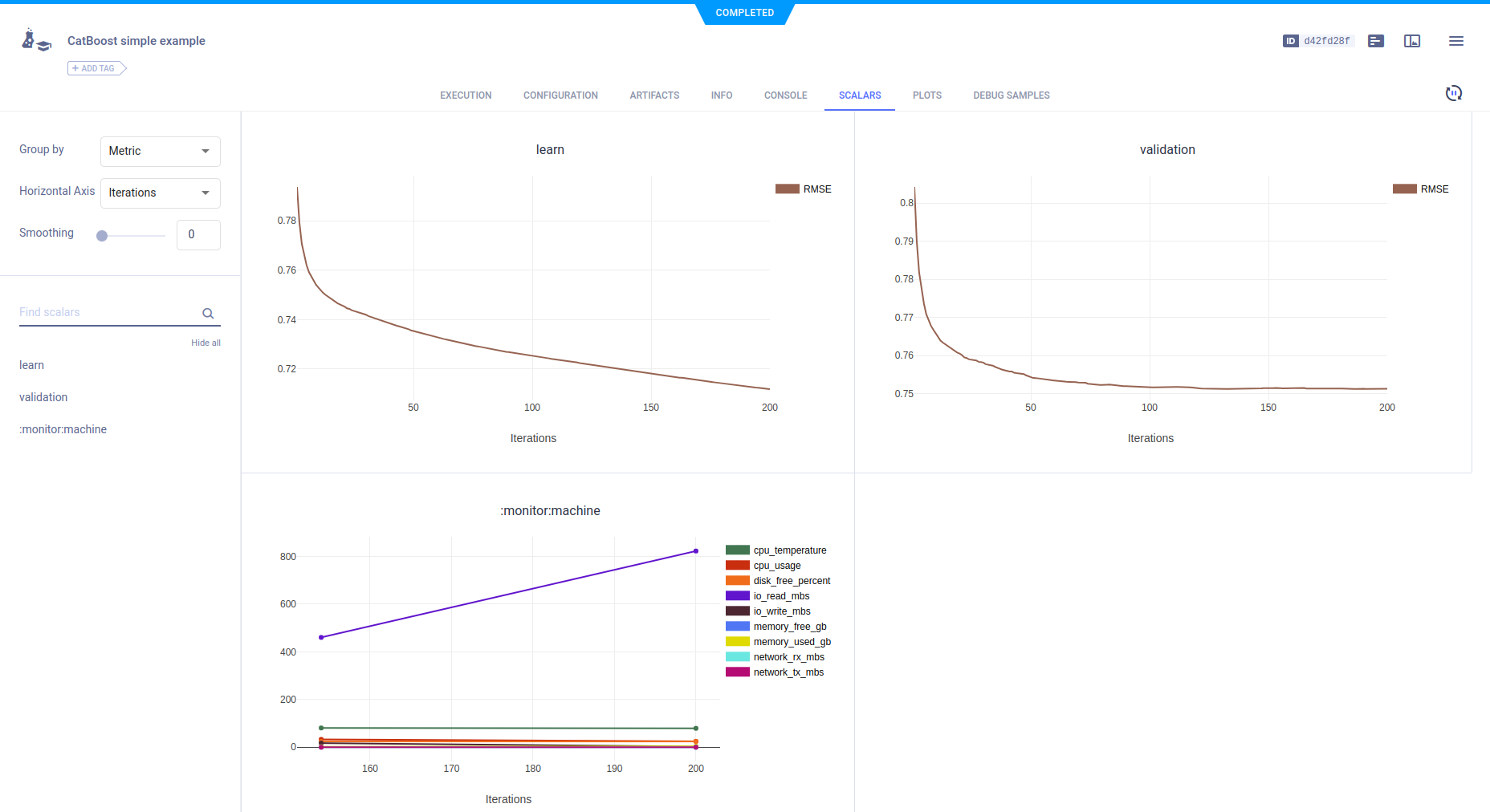
Task: Click the Hide all link
Action: point(206,343)
